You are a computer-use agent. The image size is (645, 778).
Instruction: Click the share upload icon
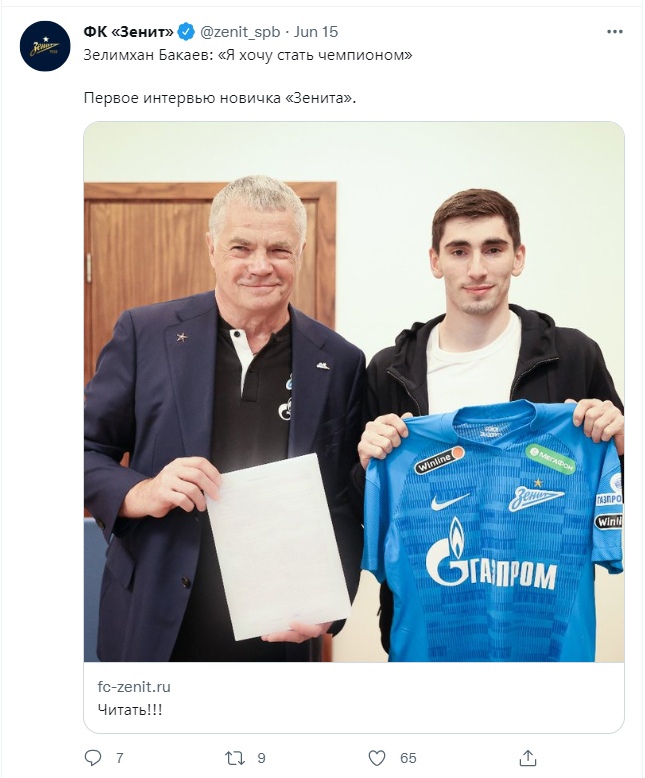point(528,757)
